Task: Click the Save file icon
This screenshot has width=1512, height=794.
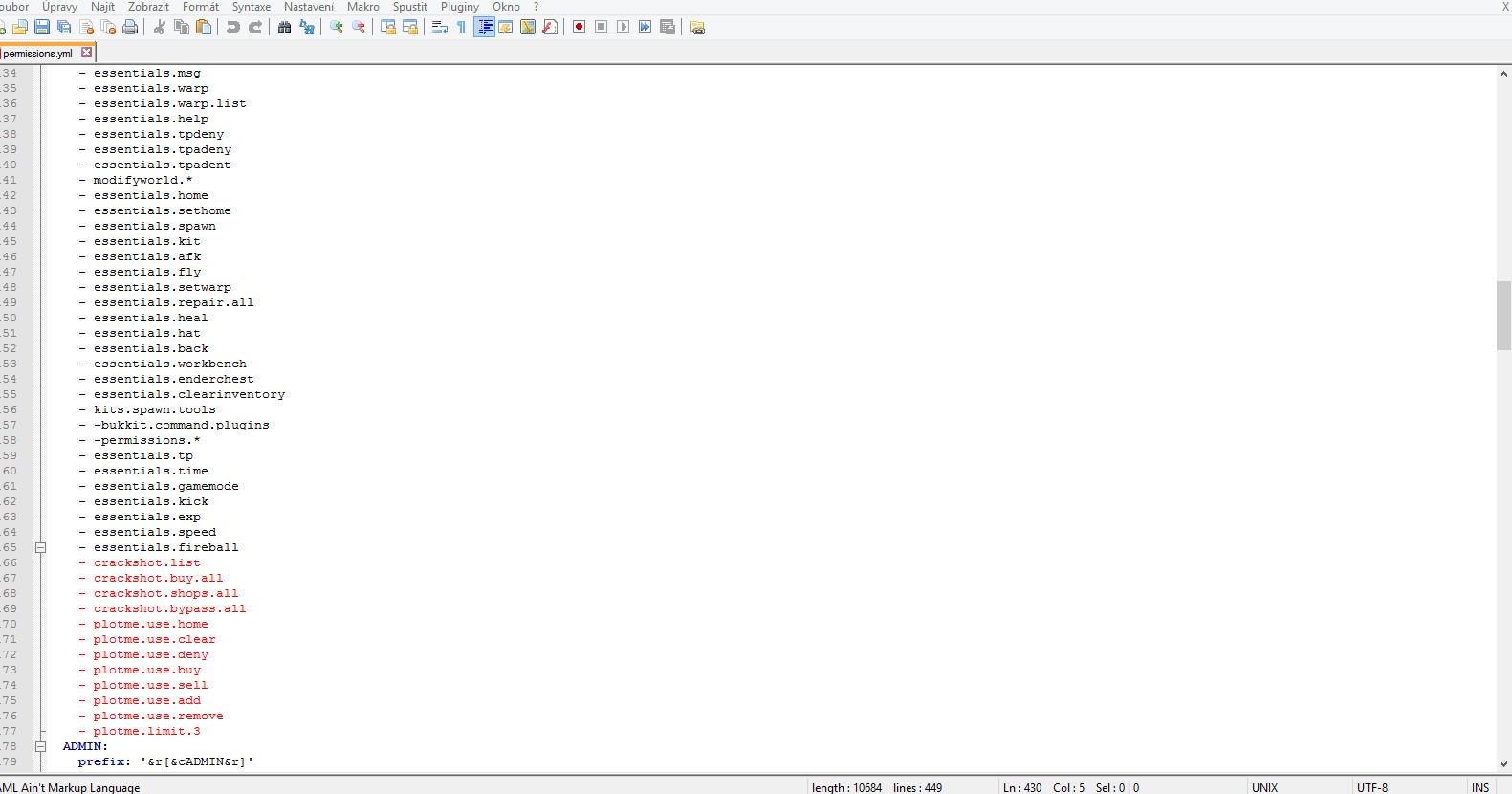Action: click(42, 27)
